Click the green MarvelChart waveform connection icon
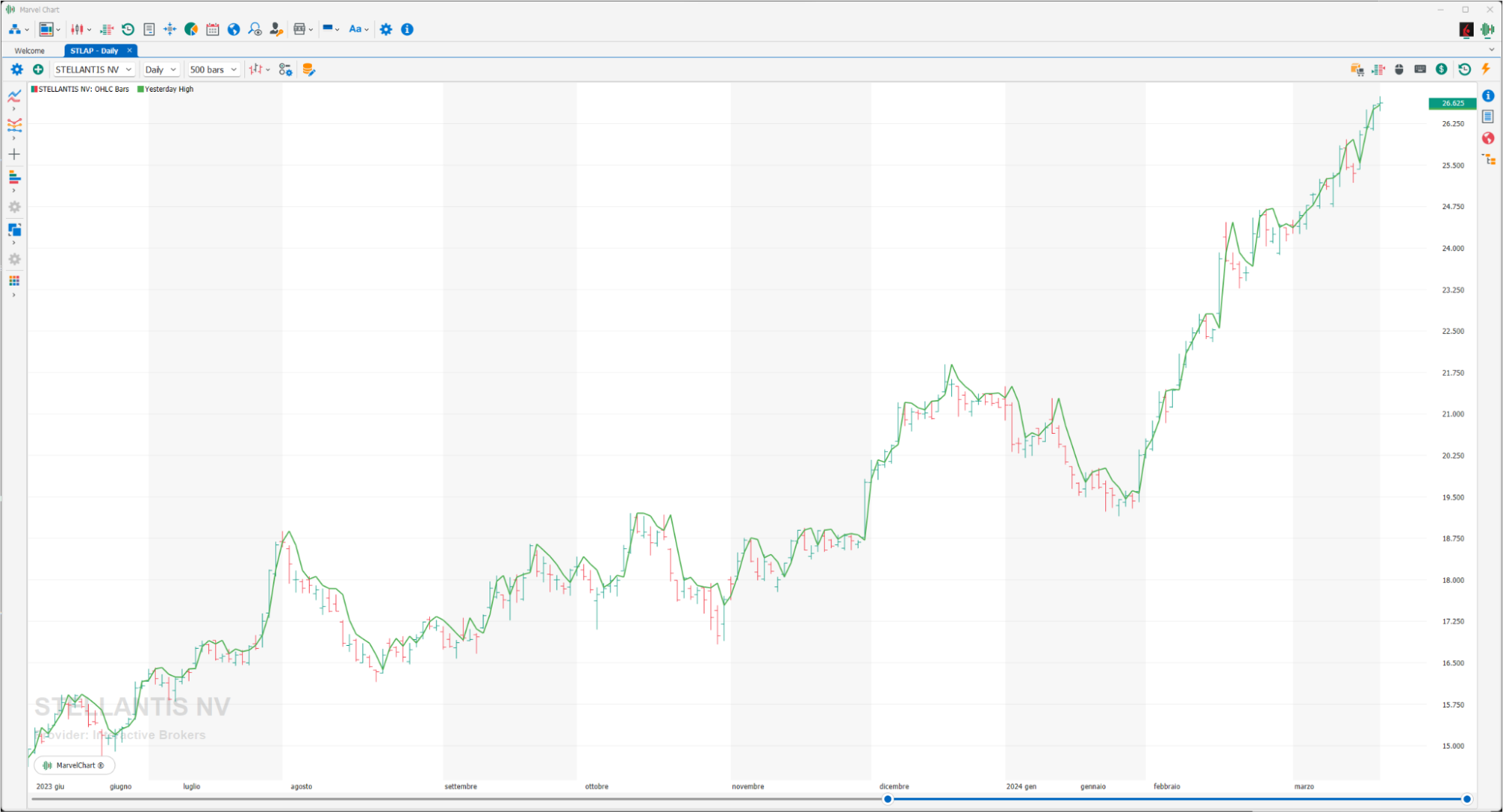The width and height of the screenshot is (1503, 812). click(x=1487, y=29)
